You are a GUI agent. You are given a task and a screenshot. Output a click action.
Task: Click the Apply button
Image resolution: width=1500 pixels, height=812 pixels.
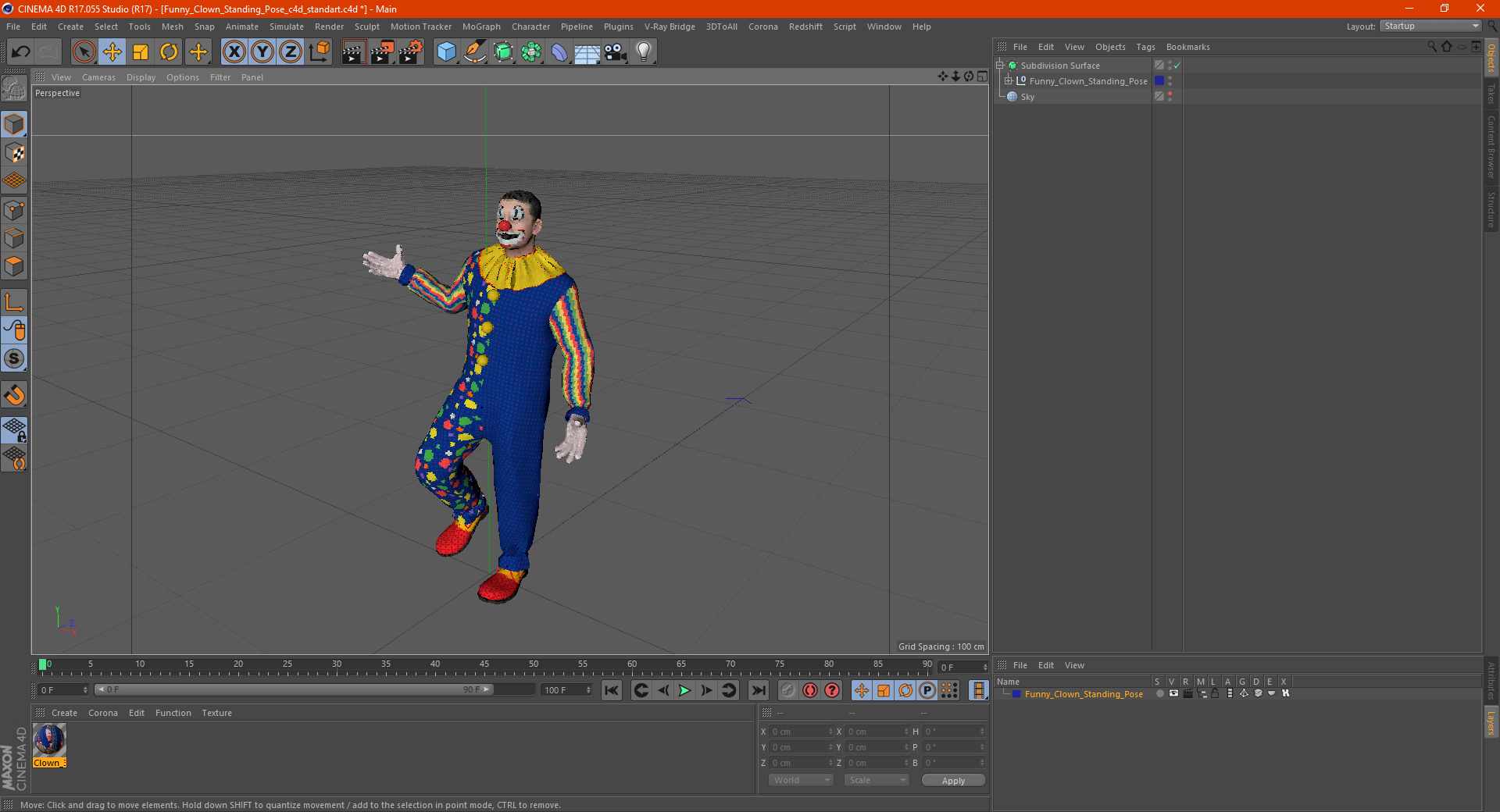point(953,780)
